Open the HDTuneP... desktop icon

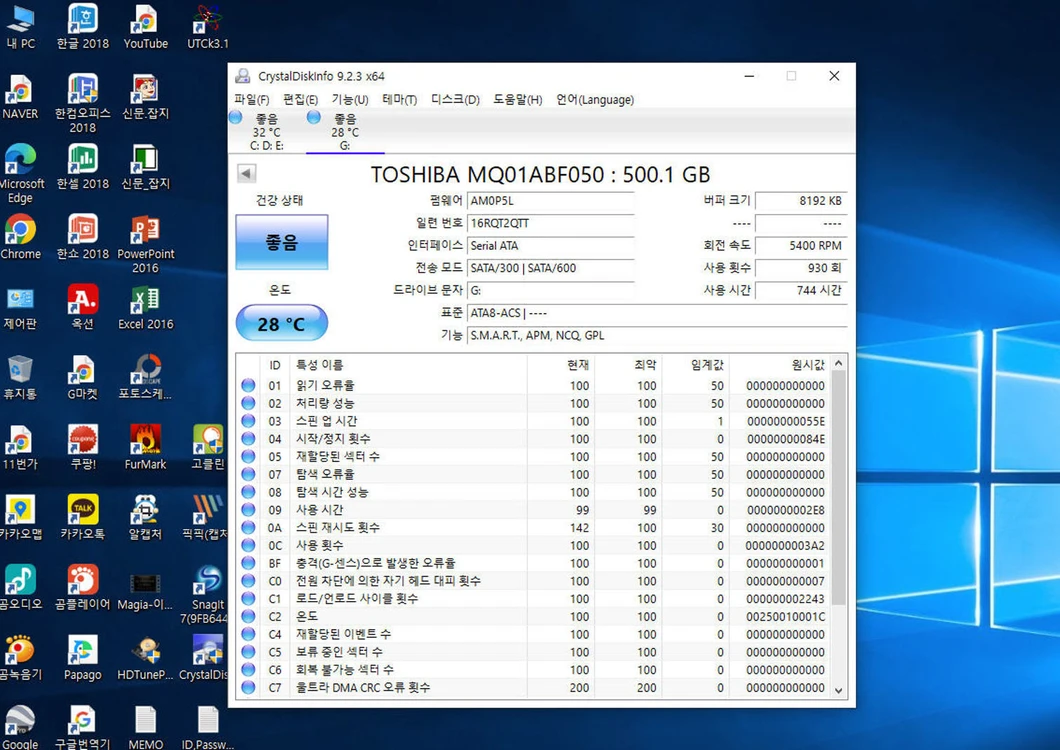[x=145, y=658]
